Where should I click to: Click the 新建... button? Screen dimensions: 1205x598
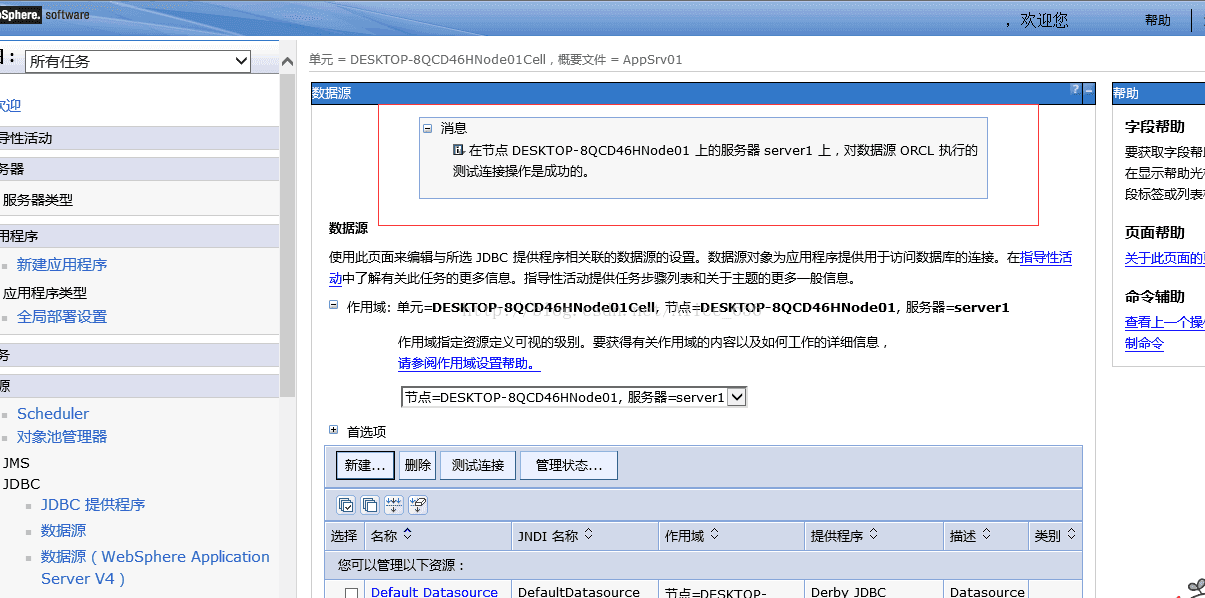365,465
